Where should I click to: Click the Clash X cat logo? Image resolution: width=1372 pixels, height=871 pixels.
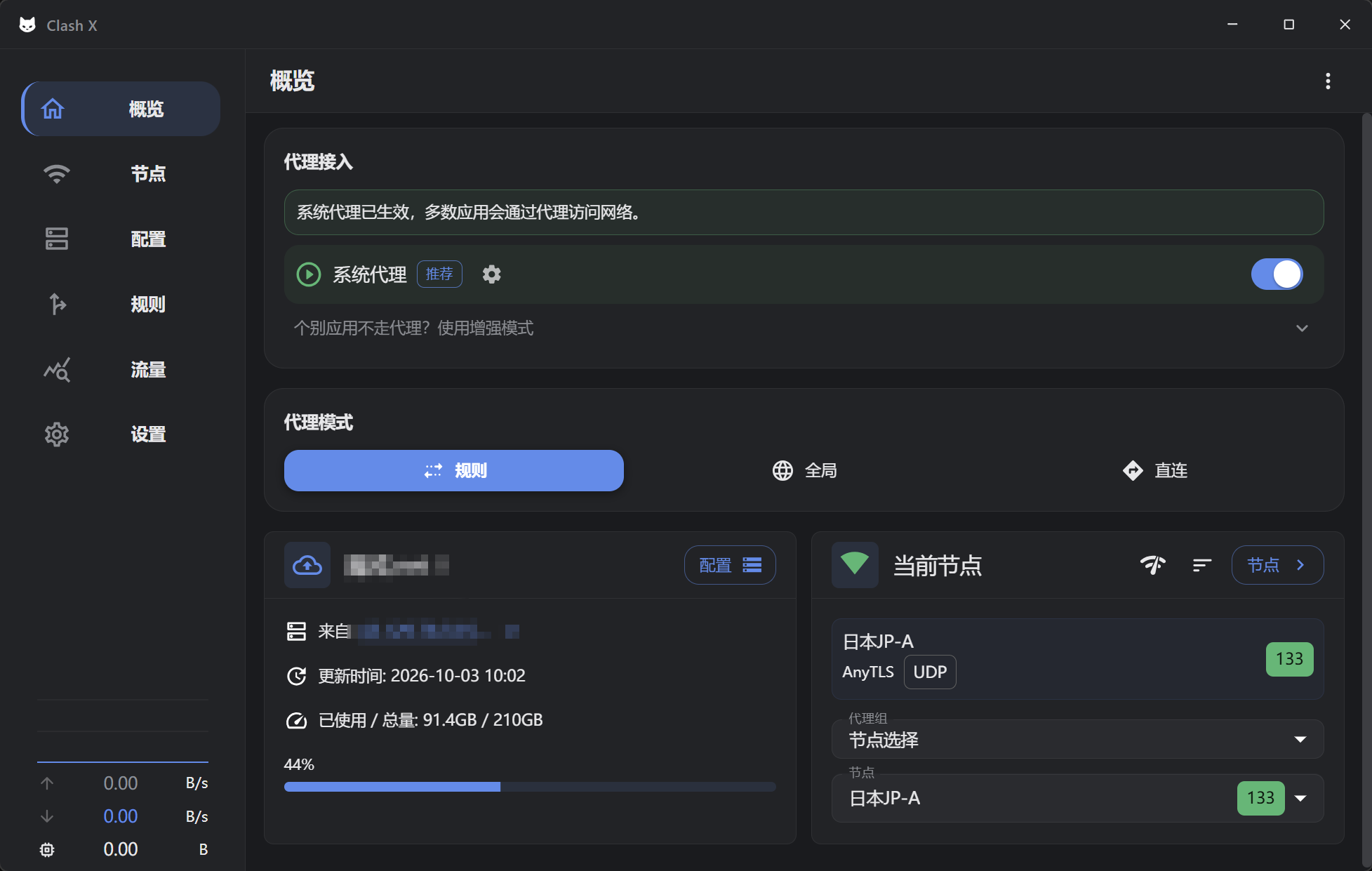pyautogui.click(x=27, y=25)
